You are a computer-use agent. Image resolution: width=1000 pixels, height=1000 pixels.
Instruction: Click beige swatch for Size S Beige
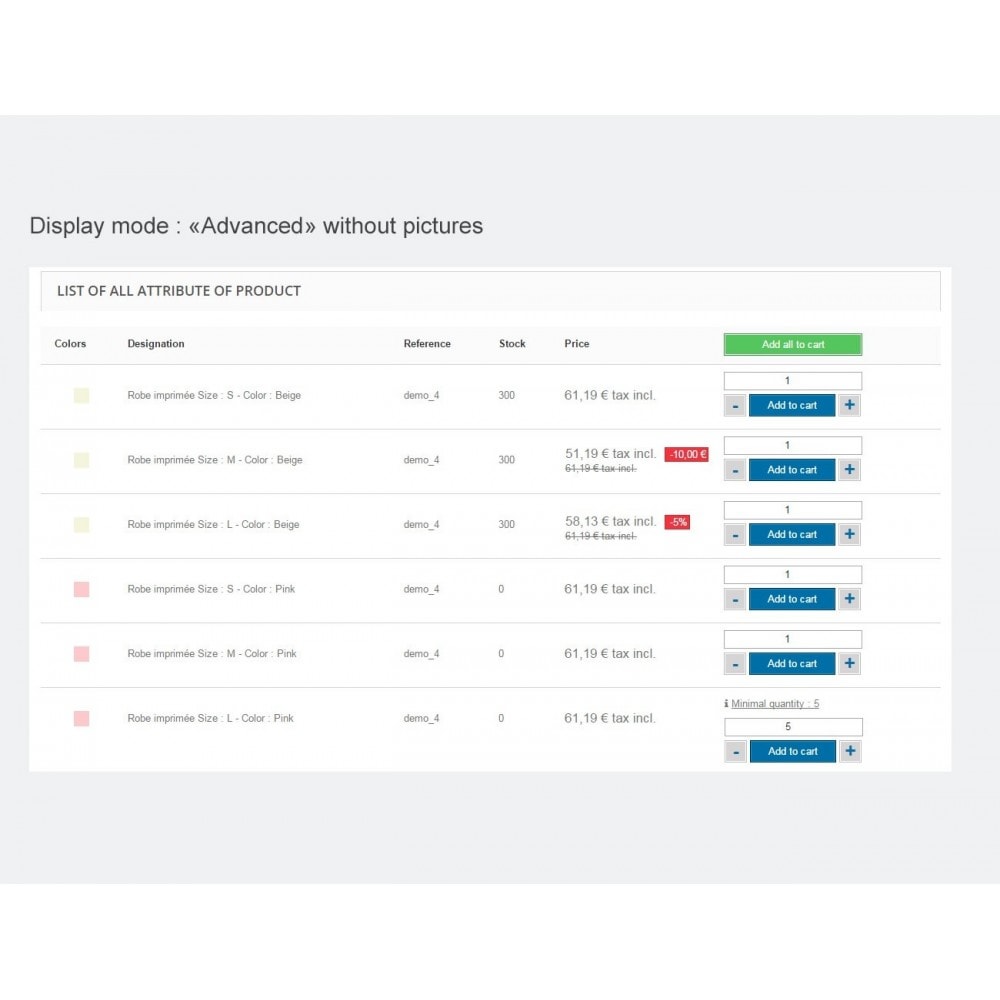pyautogui.click(x=81, y=395)
